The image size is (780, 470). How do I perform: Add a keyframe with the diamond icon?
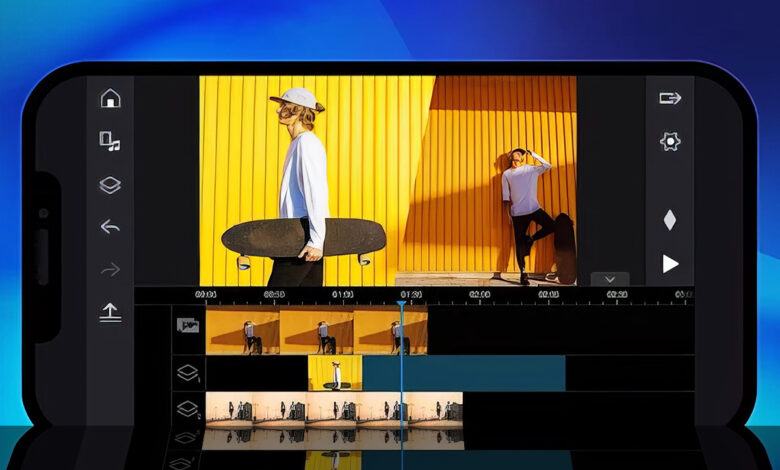[670, 220]
